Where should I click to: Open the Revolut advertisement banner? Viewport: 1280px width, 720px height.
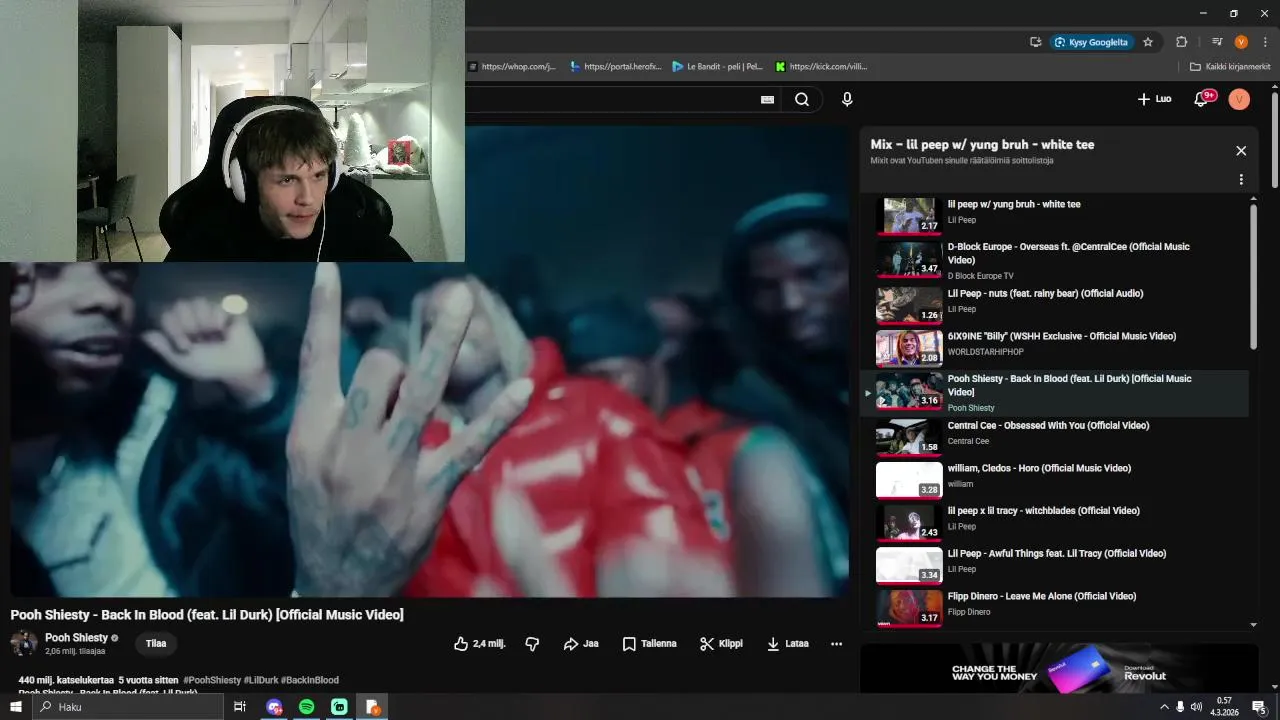(1059, 668)
